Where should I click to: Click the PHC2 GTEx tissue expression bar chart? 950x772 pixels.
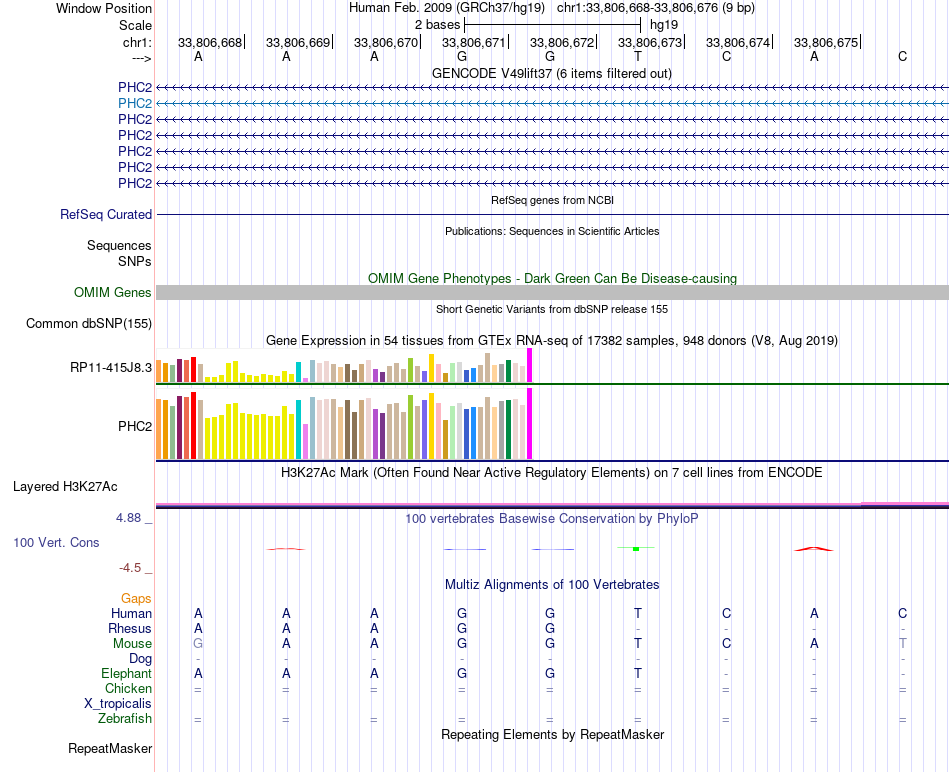pos(344,424)
